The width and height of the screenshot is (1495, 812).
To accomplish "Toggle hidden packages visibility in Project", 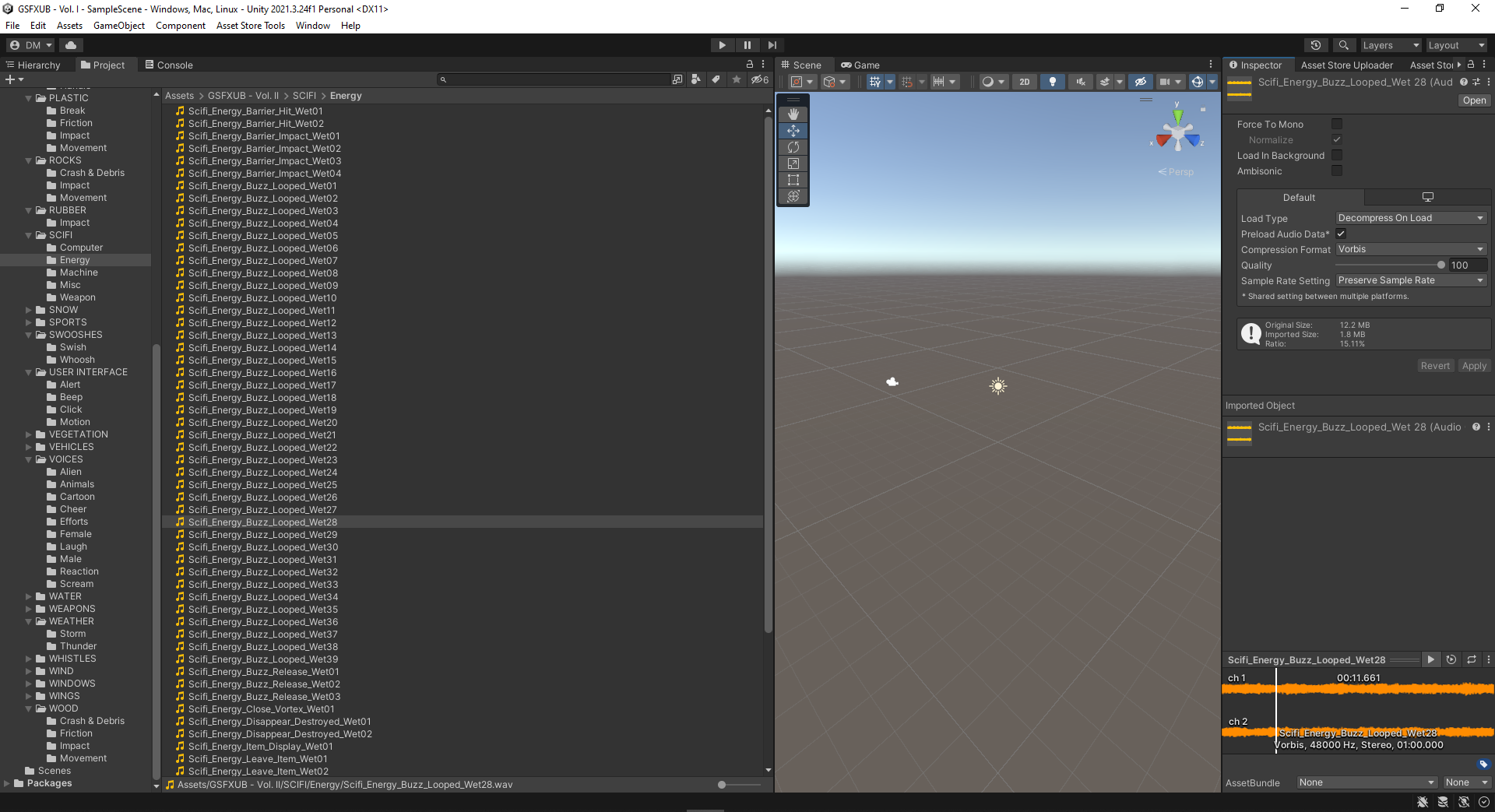I will 759,79.
